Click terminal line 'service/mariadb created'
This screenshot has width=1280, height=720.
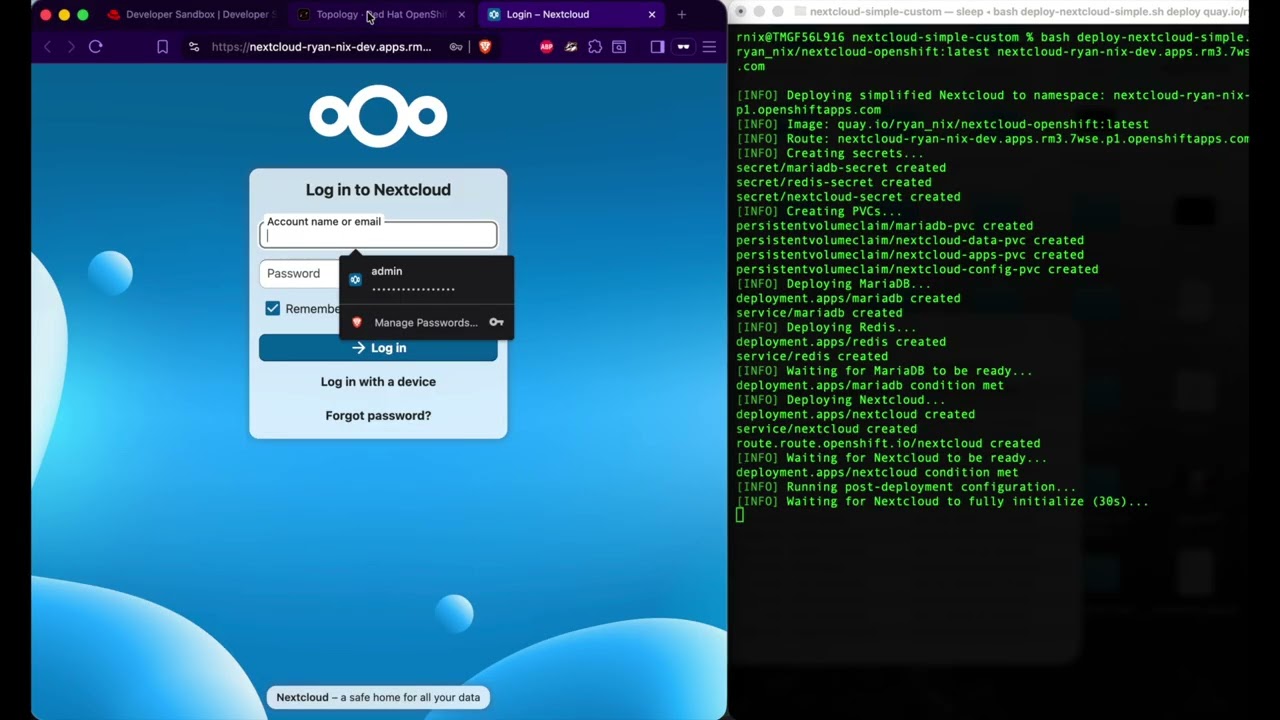[x=819, y=313]
